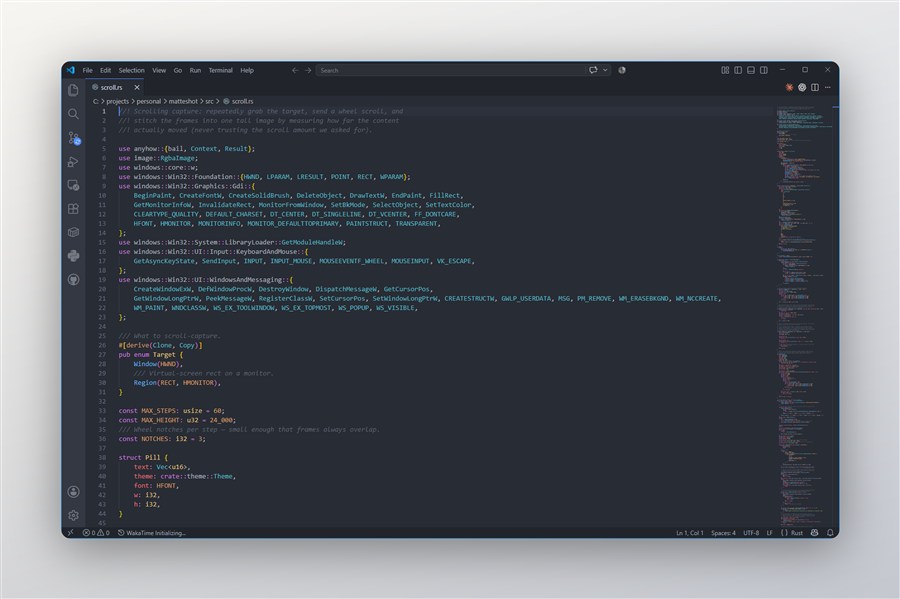Open the Terminal menu
This screenshot has width=900, height=599.
220,70
